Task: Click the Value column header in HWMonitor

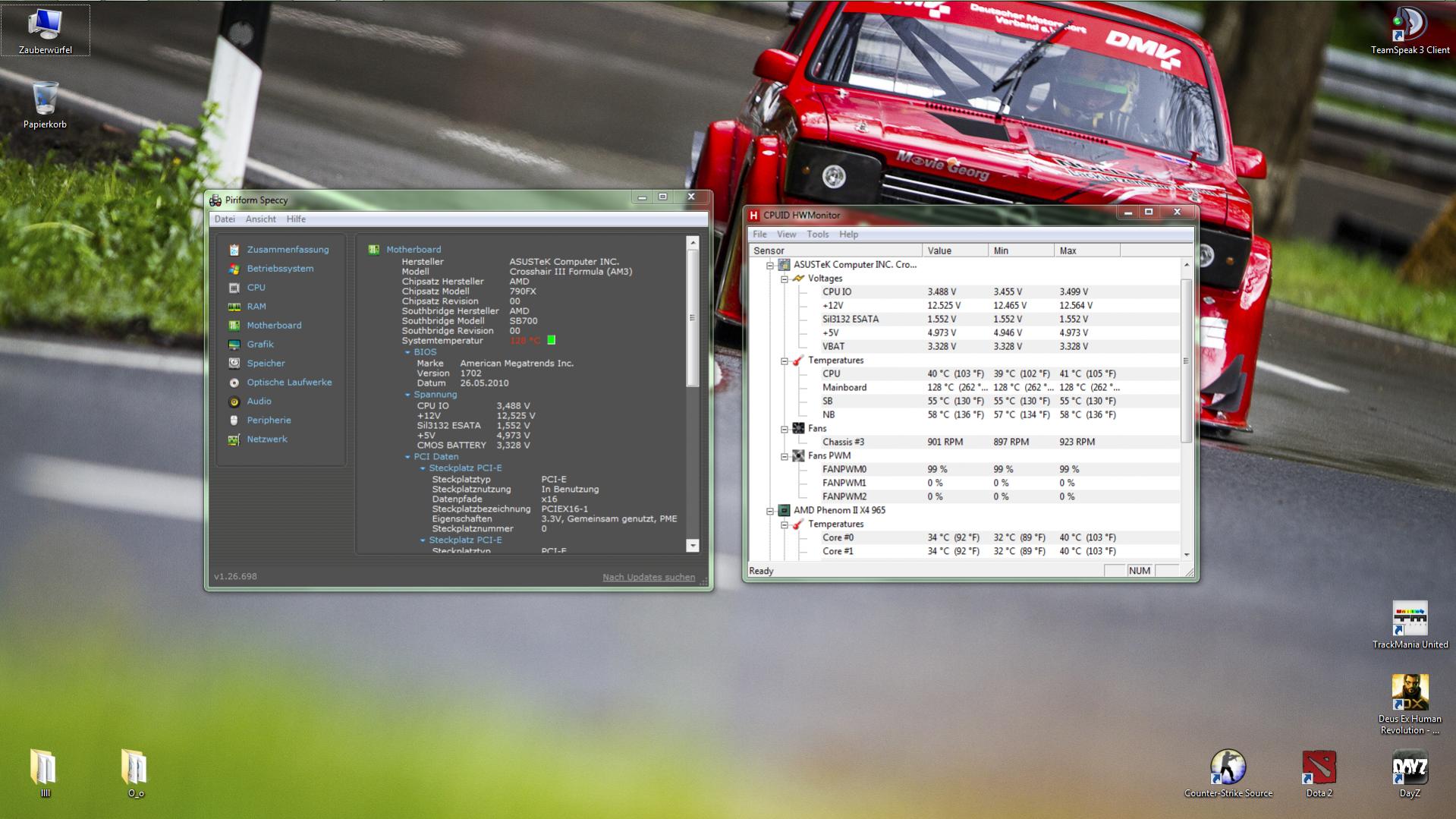Action: tap(955, 250)
